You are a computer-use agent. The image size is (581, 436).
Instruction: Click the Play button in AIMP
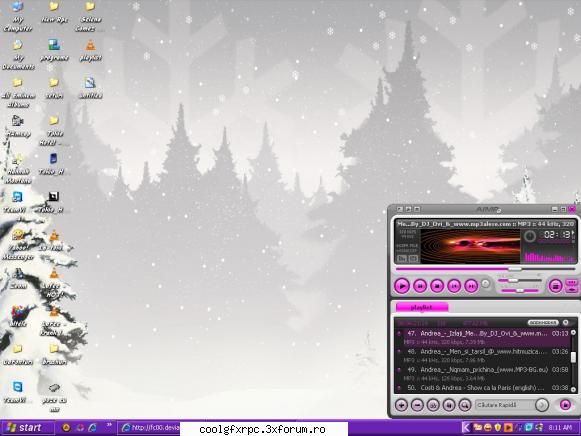click(x=402, y=286)
